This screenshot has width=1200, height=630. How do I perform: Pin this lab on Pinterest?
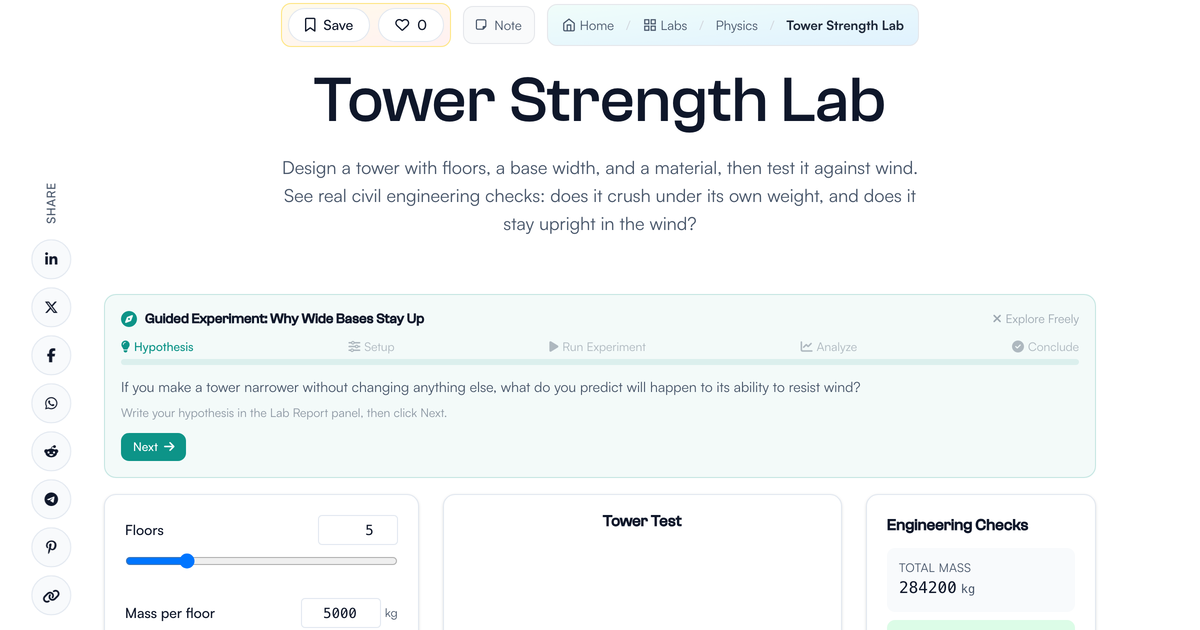click(51, 547)
